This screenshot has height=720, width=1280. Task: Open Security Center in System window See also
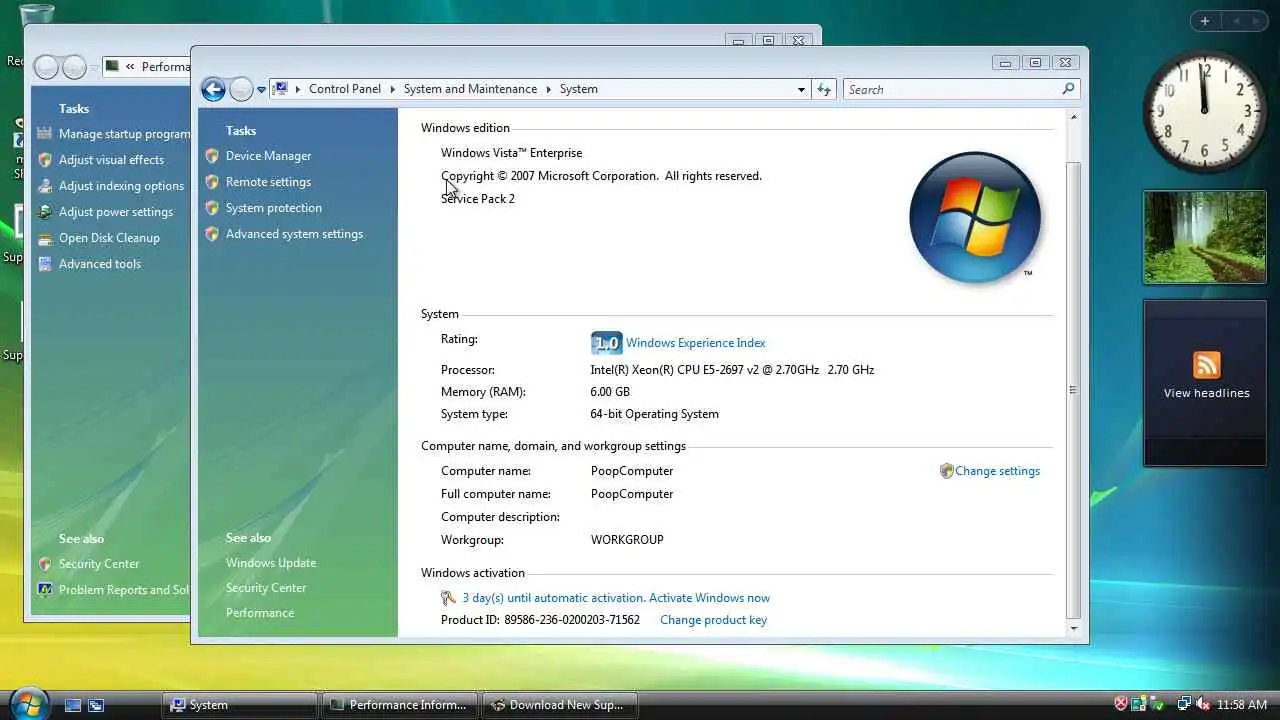pyautogui.click(x=265, y=588)
